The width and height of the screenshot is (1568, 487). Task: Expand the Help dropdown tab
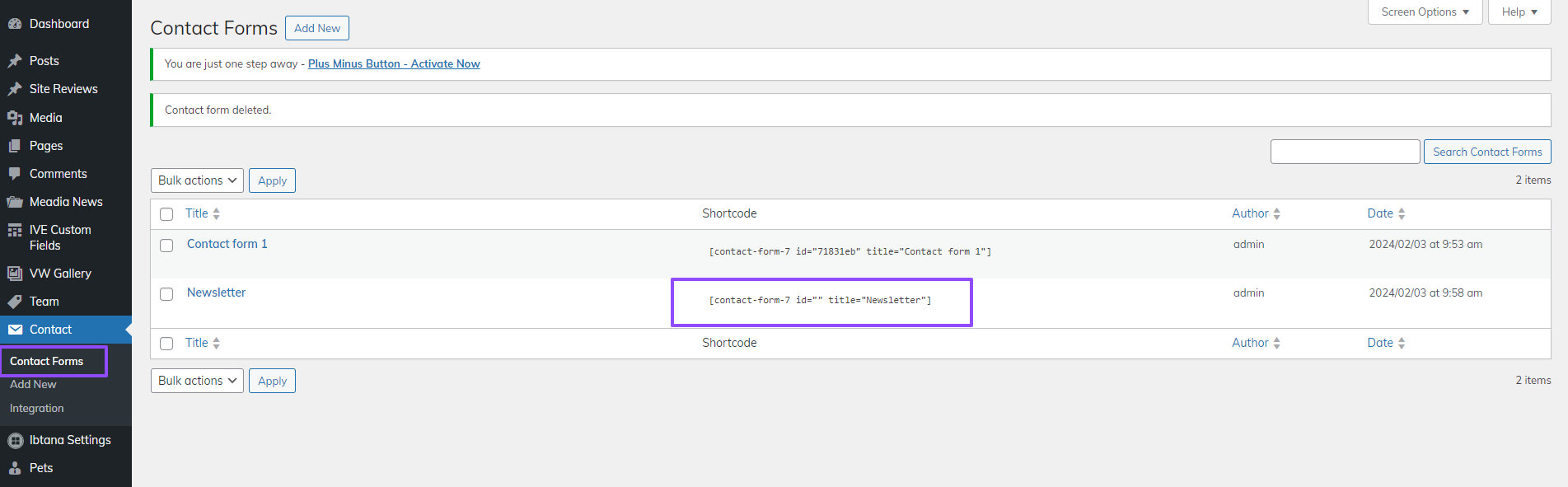[x=1519, y=12]
